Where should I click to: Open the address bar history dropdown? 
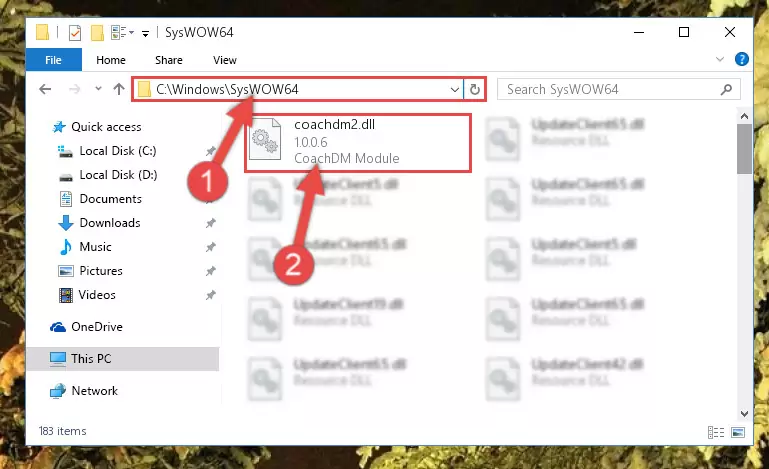(x=455, y=89)
